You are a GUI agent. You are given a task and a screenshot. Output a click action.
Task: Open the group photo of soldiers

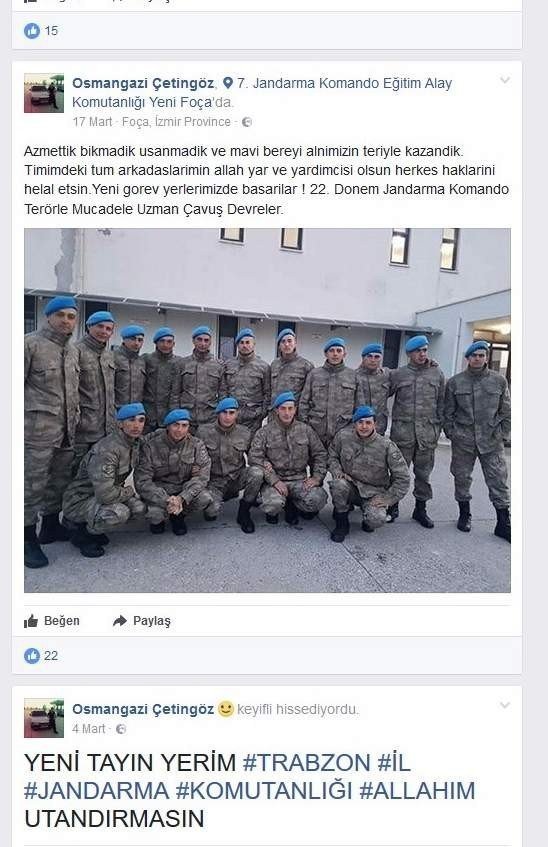point(267,411)
